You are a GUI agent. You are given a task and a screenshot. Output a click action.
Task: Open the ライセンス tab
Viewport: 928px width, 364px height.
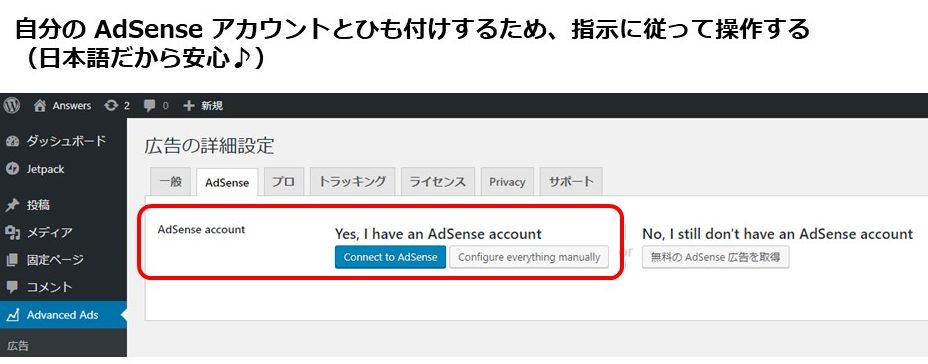click(x=438, y=181)
